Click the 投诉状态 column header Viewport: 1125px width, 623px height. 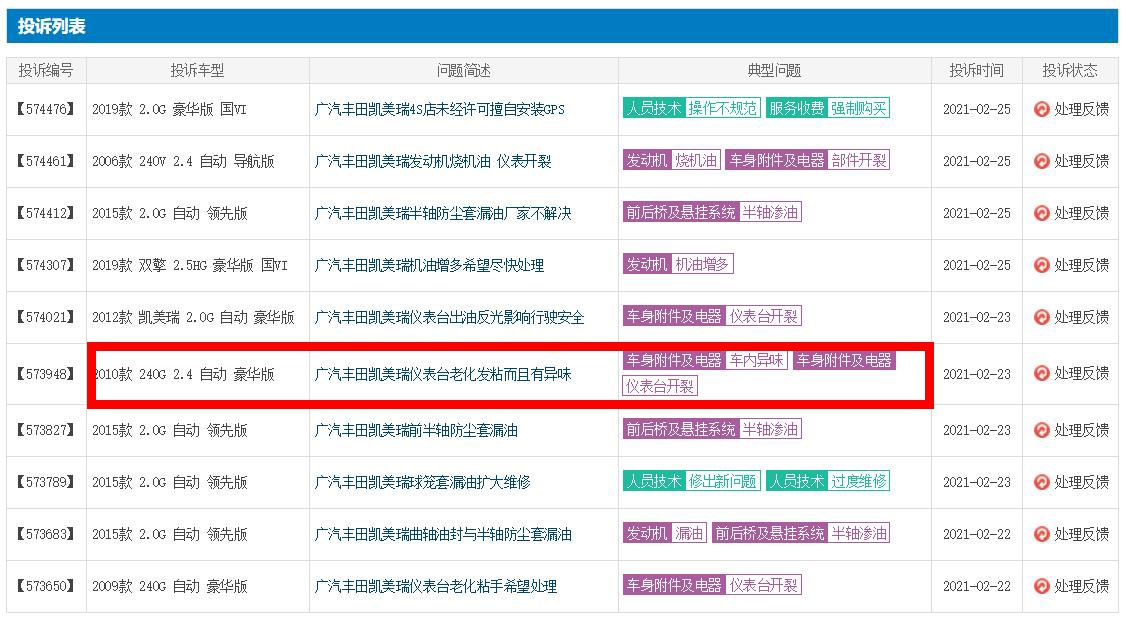coord(1070,70)
